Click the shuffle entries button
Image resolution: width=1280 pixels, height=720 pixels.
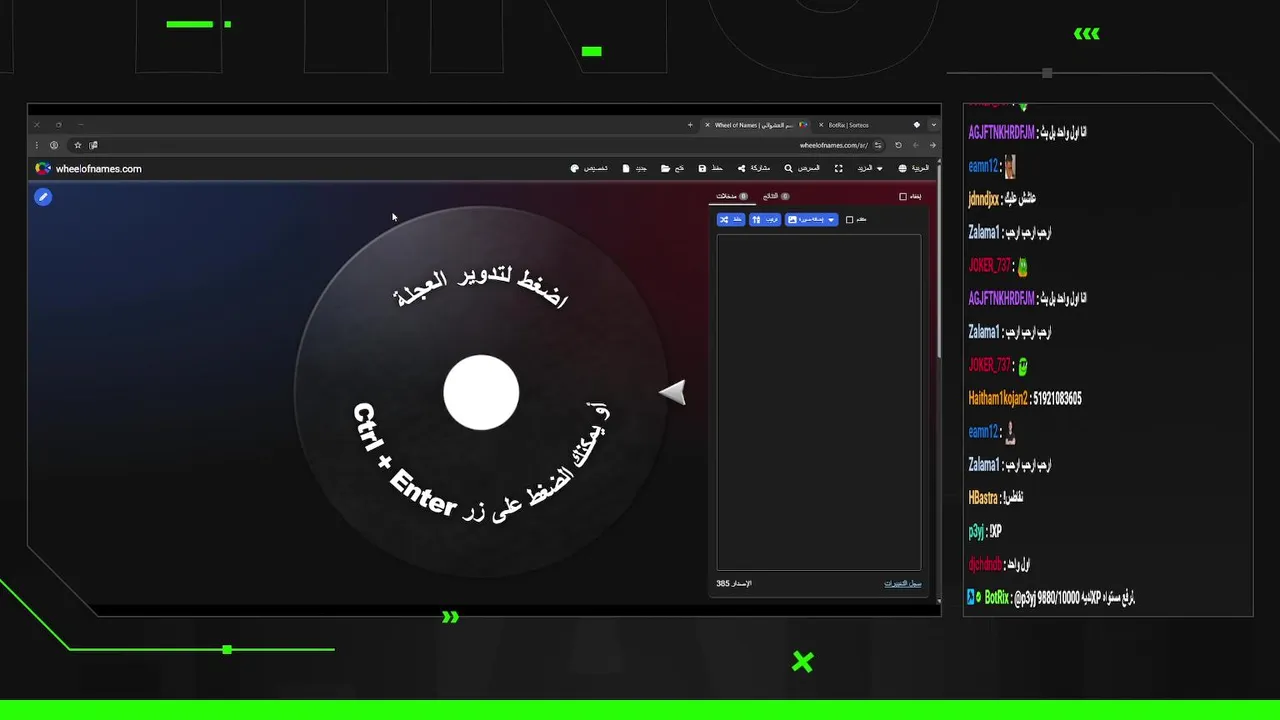click(731, 219)
